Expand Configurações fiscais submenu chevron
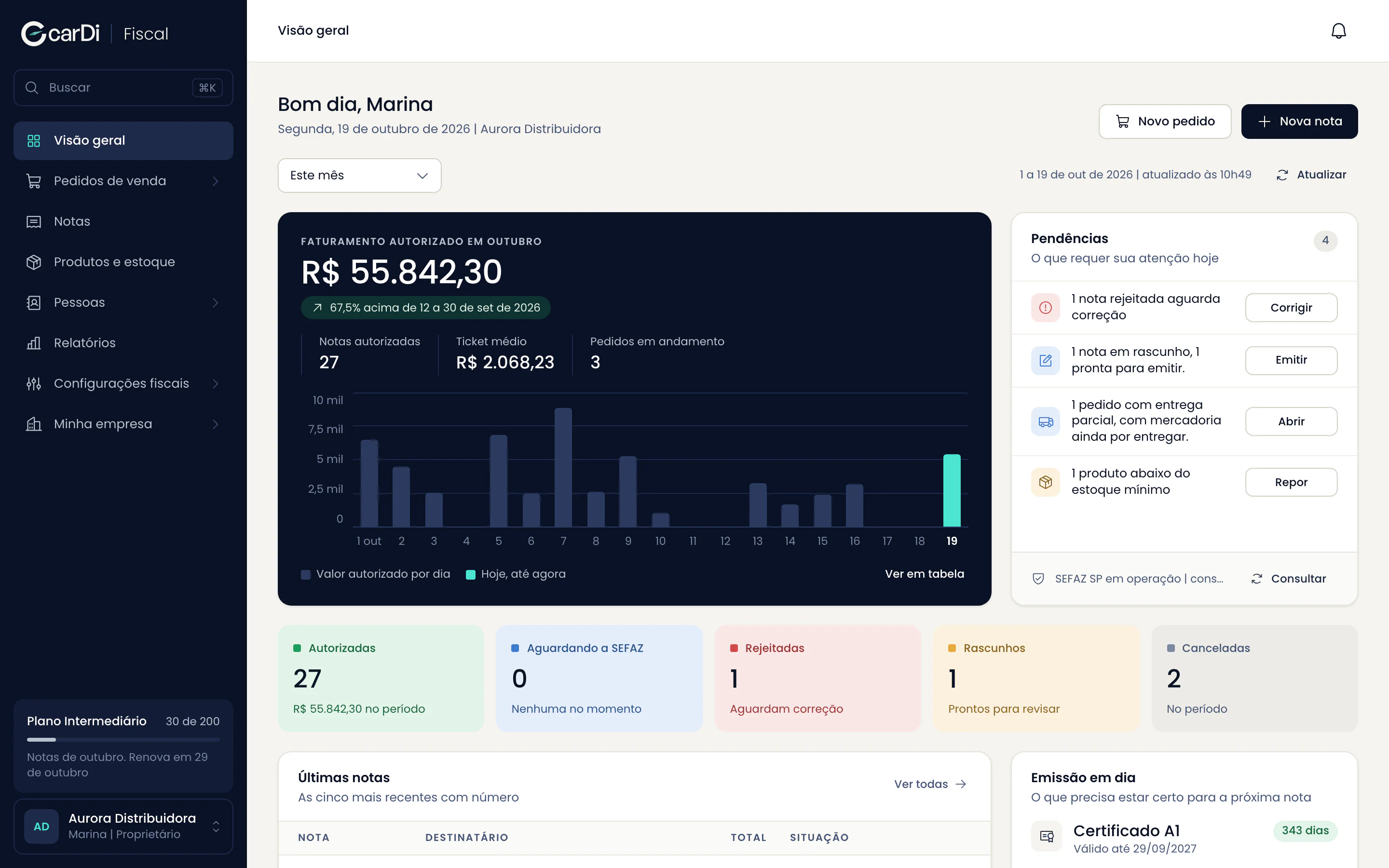This screenshot has height=868, width=1389. 216,383
